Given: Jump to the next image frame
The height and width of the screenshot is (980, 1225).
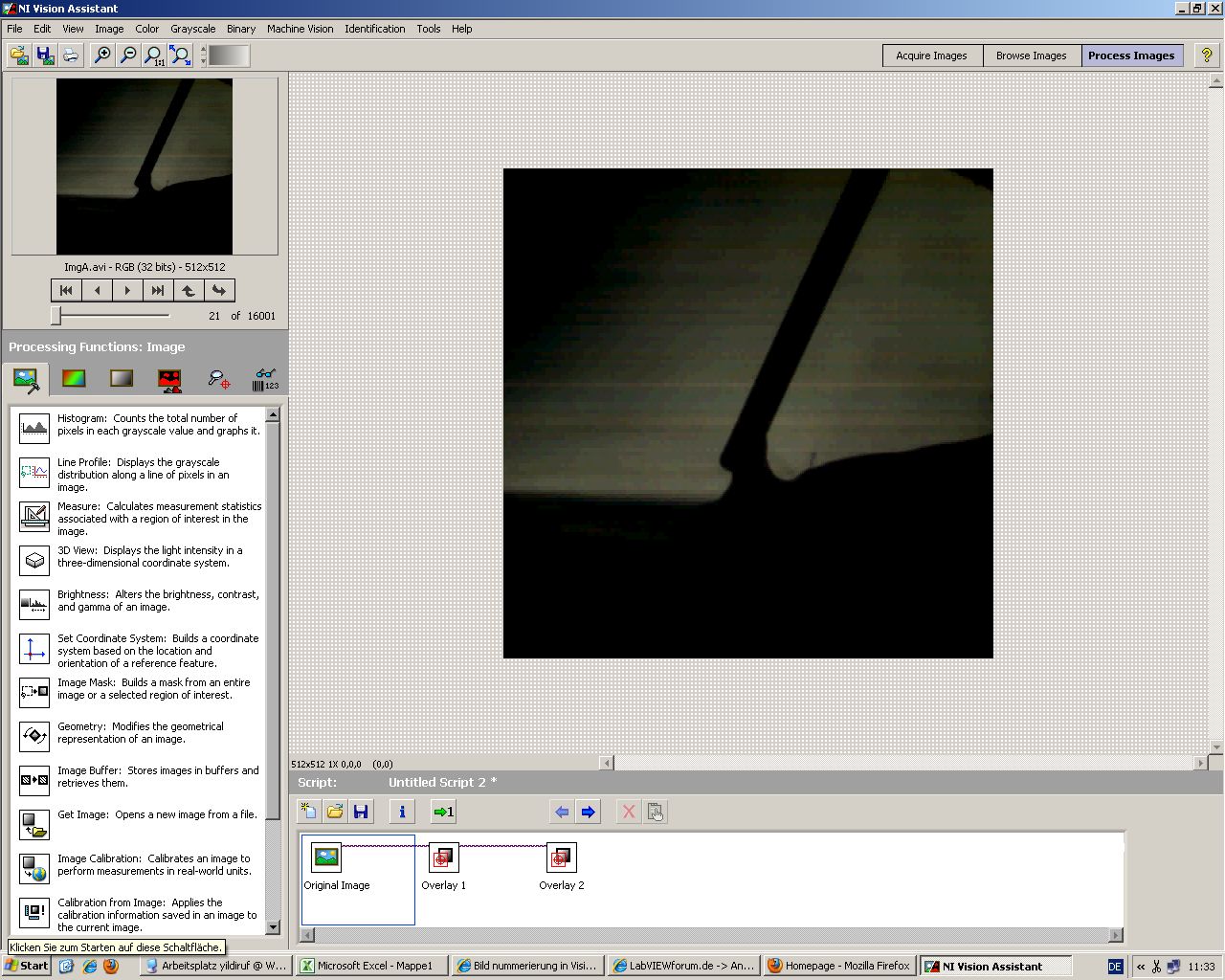Looking at the screenshot, I should coord(127,291).
